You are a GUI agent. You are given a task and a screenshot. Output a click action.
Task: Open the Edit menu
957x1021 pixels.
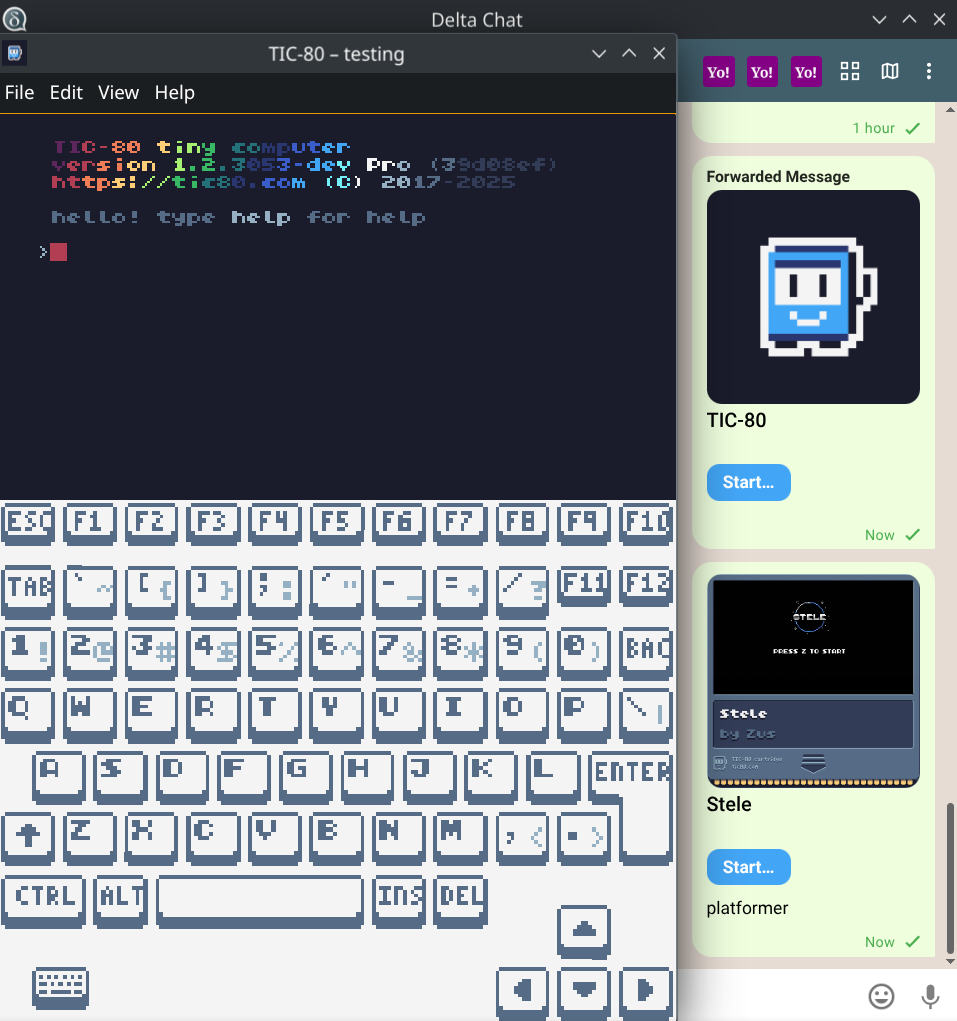coord(66,93)
